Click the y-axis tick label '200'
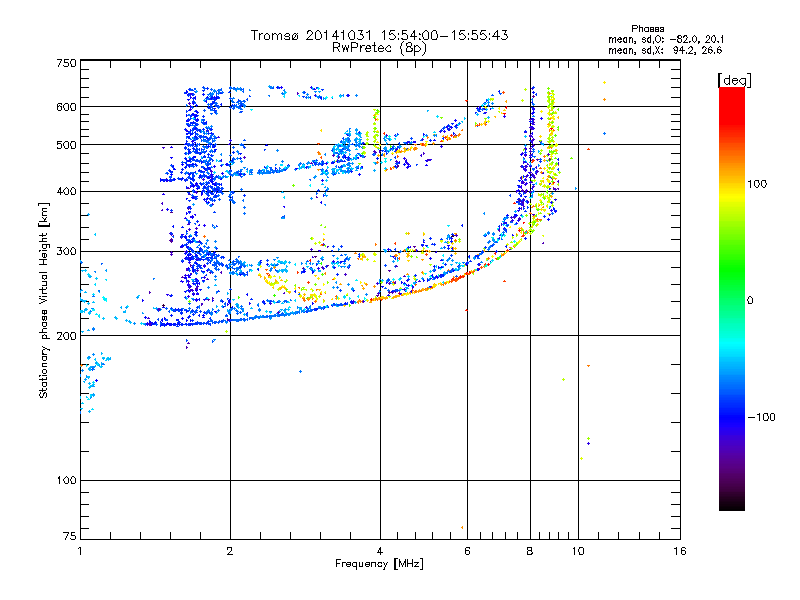Viewport: 800px width, 600px height. click(x=66, y=336)
